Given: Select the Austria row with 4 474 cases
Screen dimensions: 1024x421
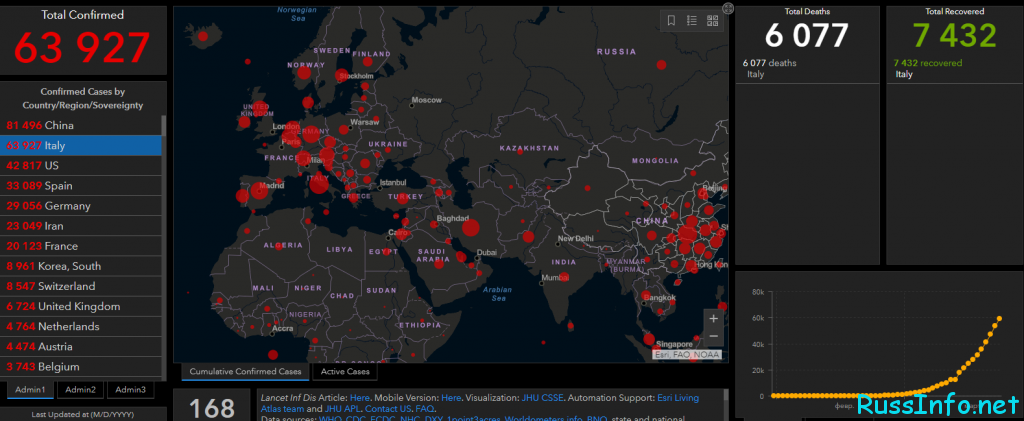Looking at the screenshot, I should point(81,347).
